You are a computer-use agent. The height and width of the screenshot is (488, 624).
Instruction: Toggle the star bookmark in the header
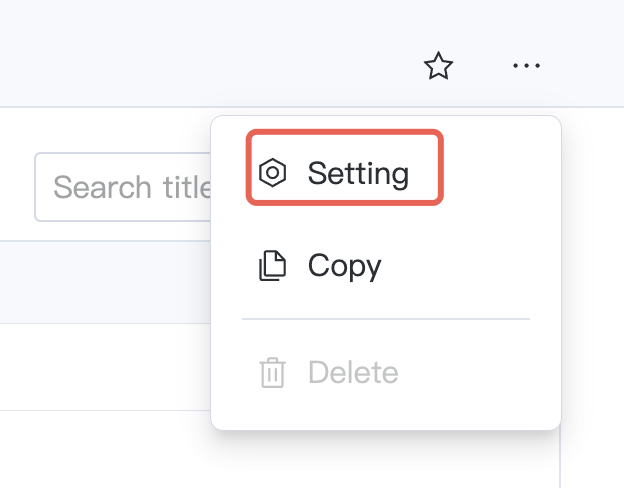438,67
